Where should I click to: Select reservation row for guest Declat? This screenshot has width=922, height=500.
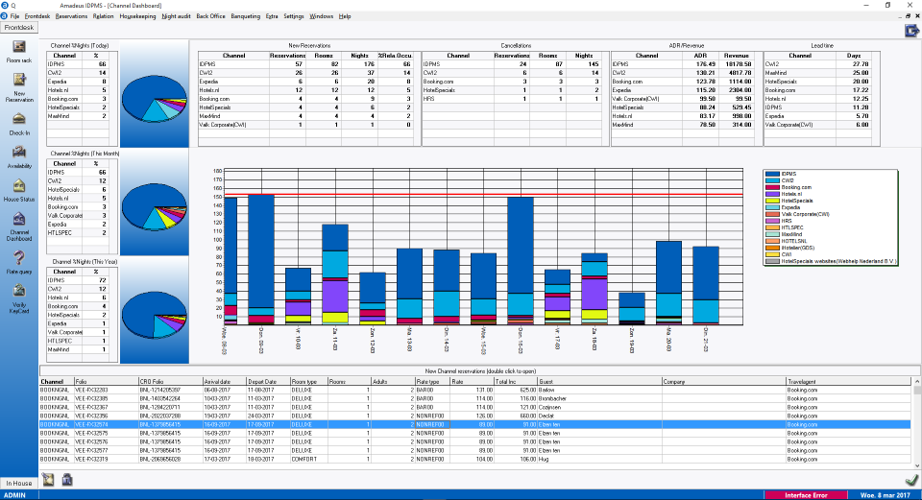click(475, 416)
